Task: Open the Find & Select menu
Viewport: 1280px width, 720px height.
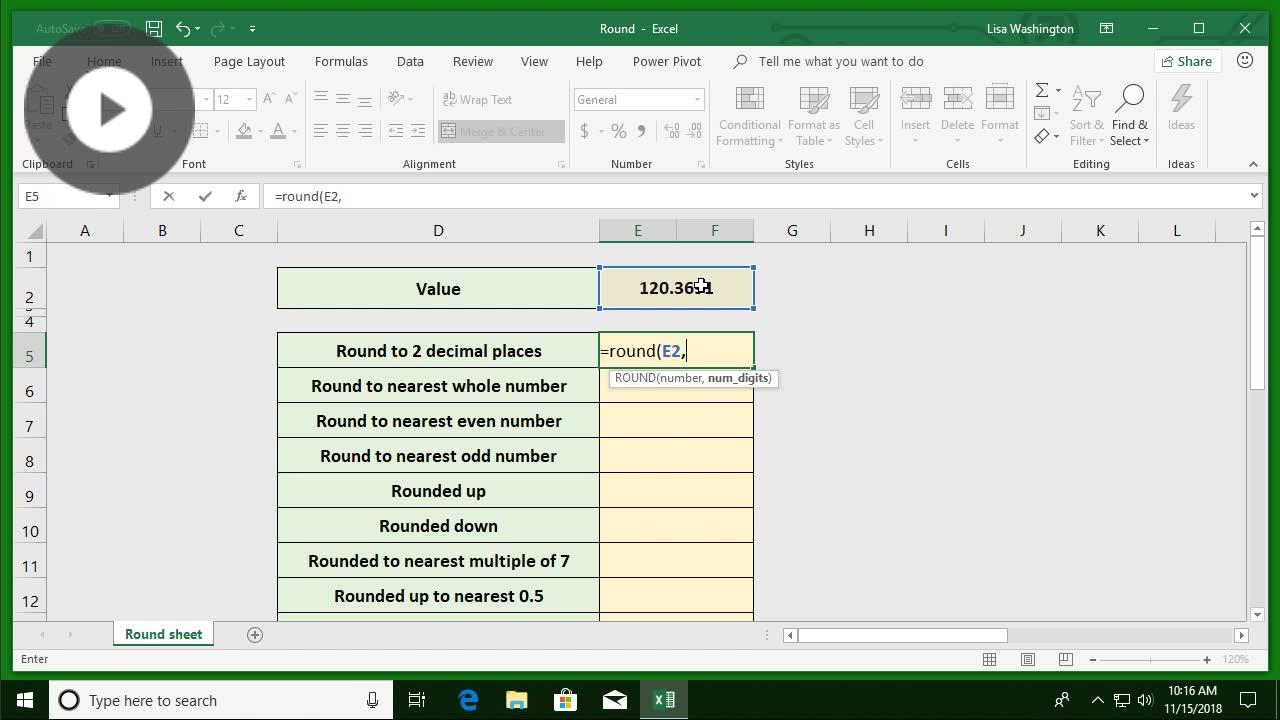Action: (1130, 117)
